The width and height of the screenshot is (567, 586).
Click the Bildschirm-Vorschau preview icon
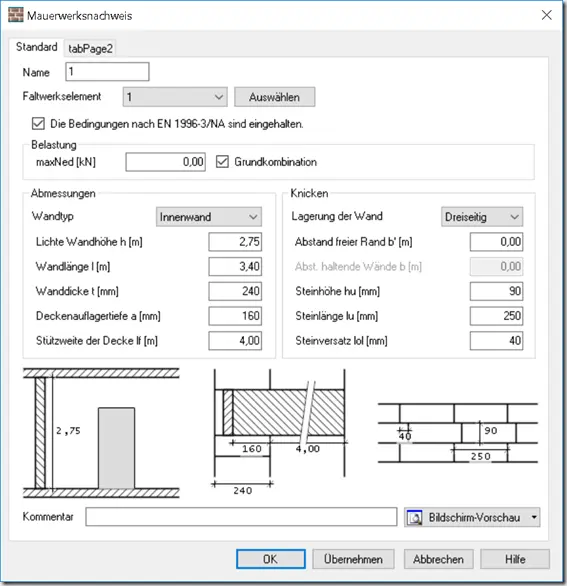tap(415, 518)
